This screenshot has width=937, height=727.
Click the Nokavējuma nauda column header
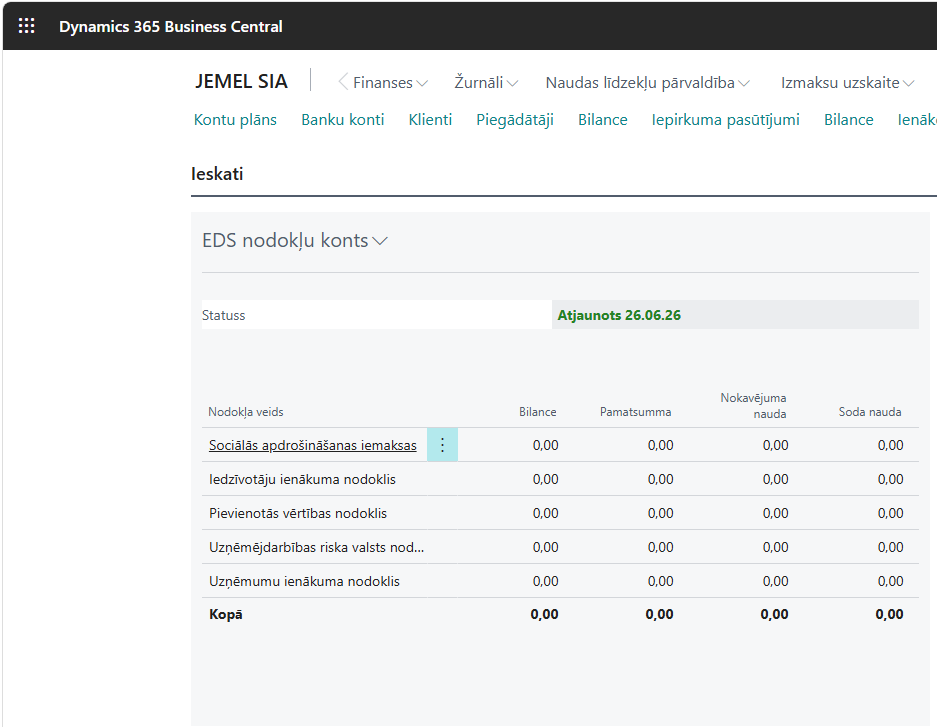point(753,406)
